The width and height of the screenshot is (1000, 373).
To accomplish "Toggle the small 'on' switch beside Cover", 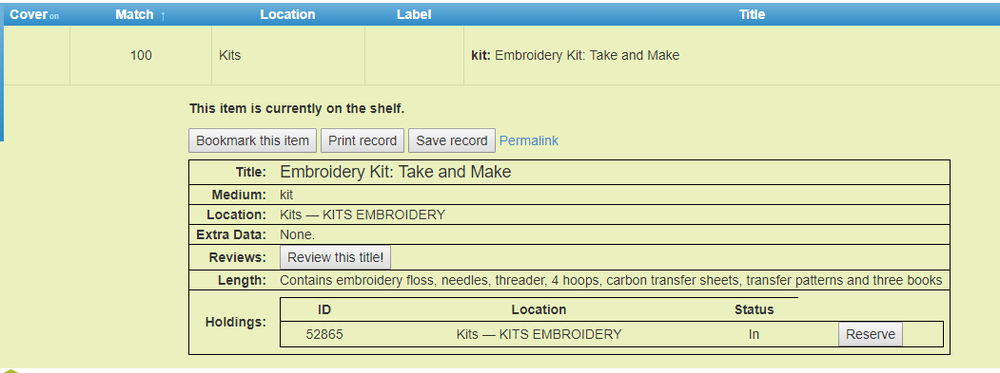I will point(54,17).
